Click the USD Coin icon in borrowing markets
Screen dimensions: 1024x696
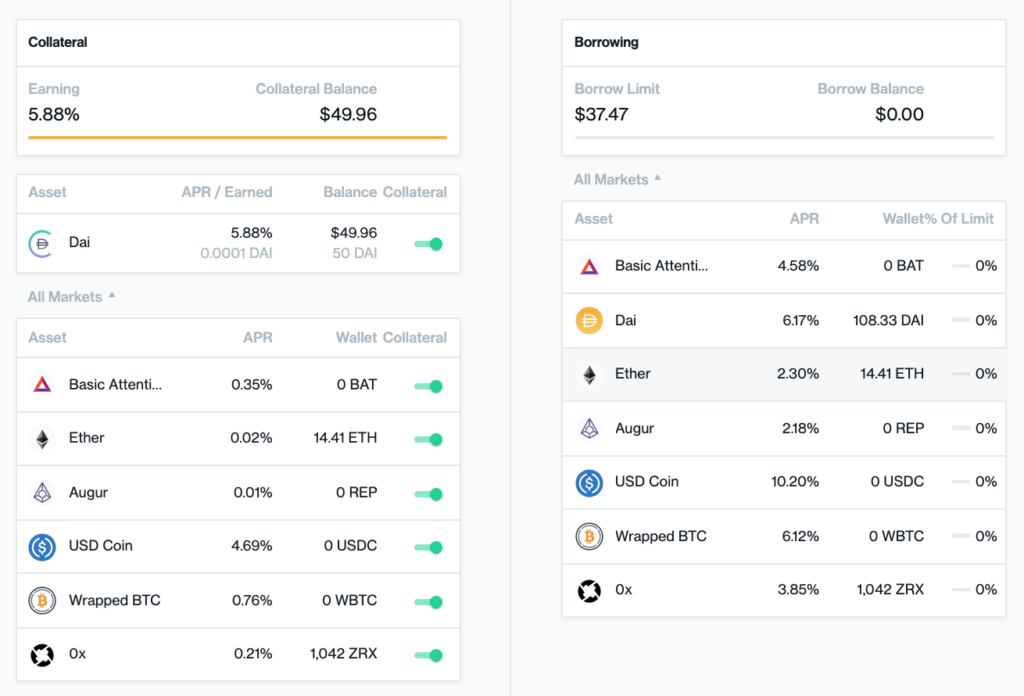tap(589, 482)
